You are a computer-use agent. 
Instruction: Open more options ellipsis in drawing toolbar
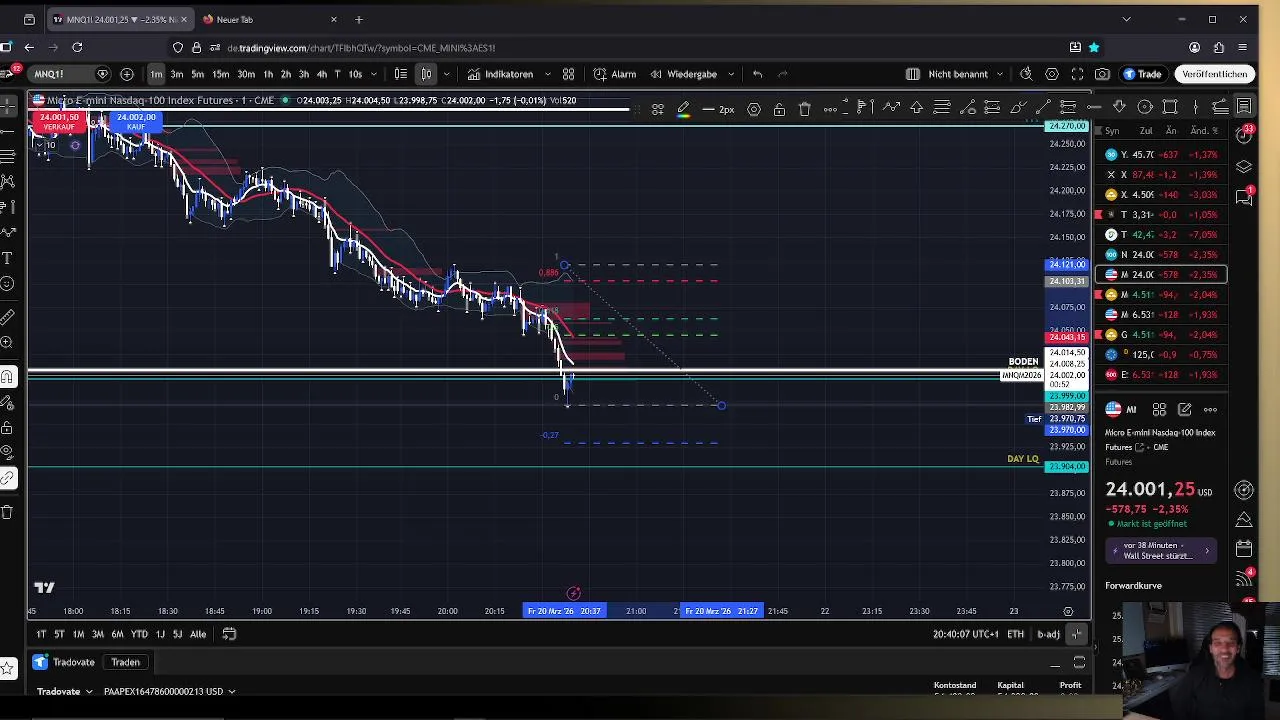click(830, 109)
